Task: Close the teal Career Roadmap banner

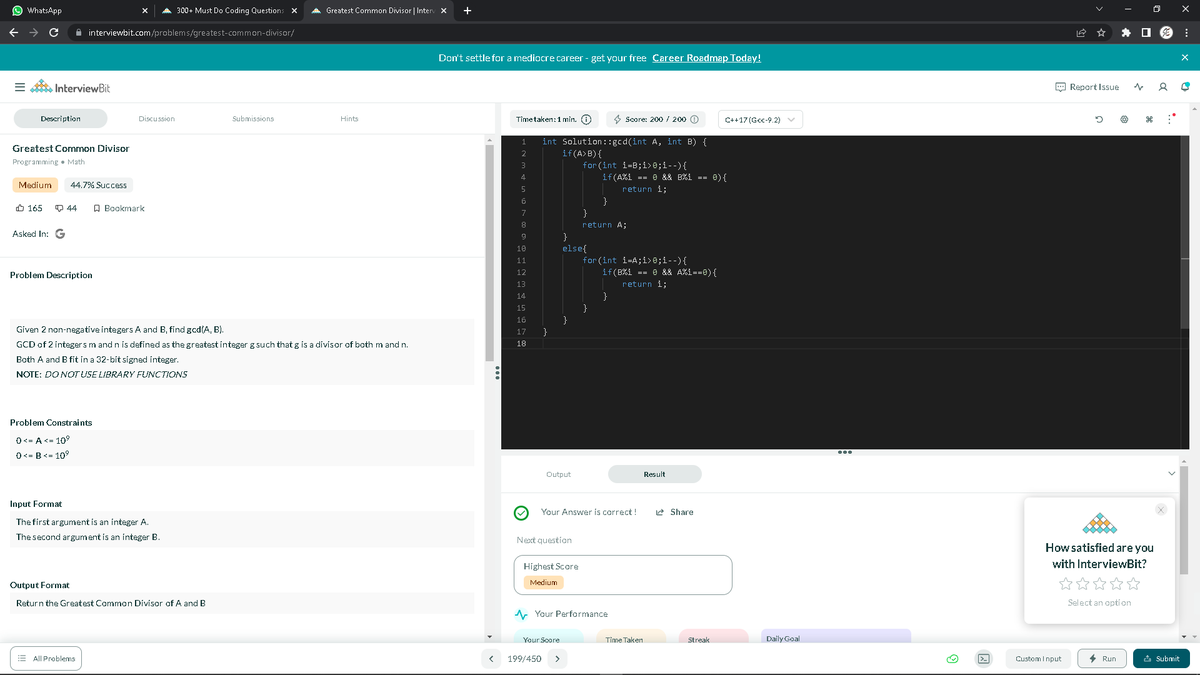Action: coord(1185,58)
